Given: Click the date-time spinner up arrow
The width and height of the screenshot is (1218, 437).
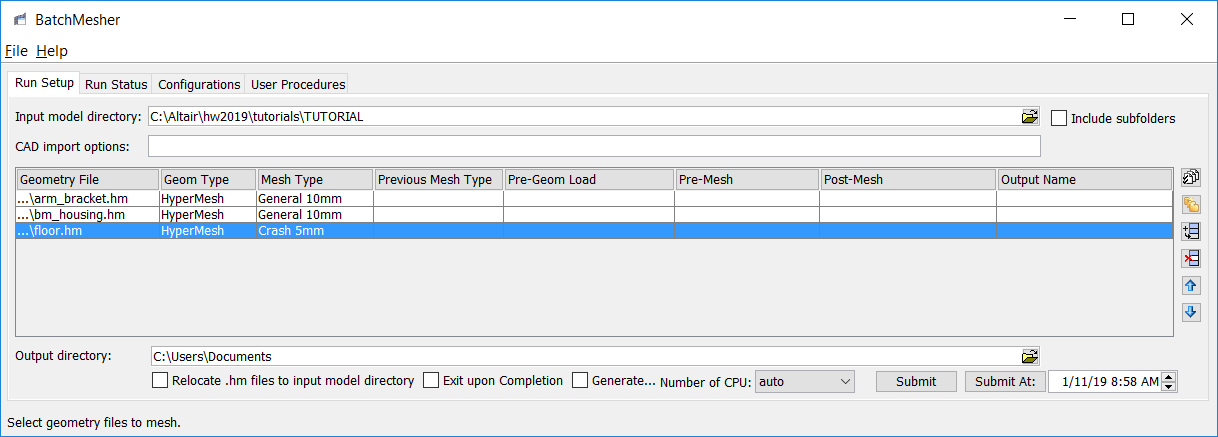Looking at the screenshot, I should point(1170,377).
